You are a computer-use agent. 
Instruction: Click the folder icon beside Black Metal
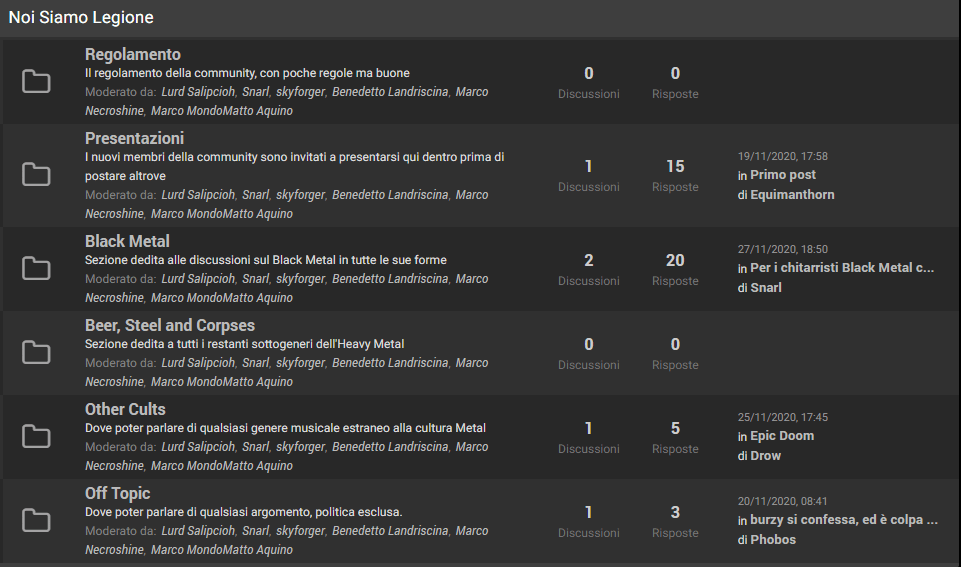[36, 268]
